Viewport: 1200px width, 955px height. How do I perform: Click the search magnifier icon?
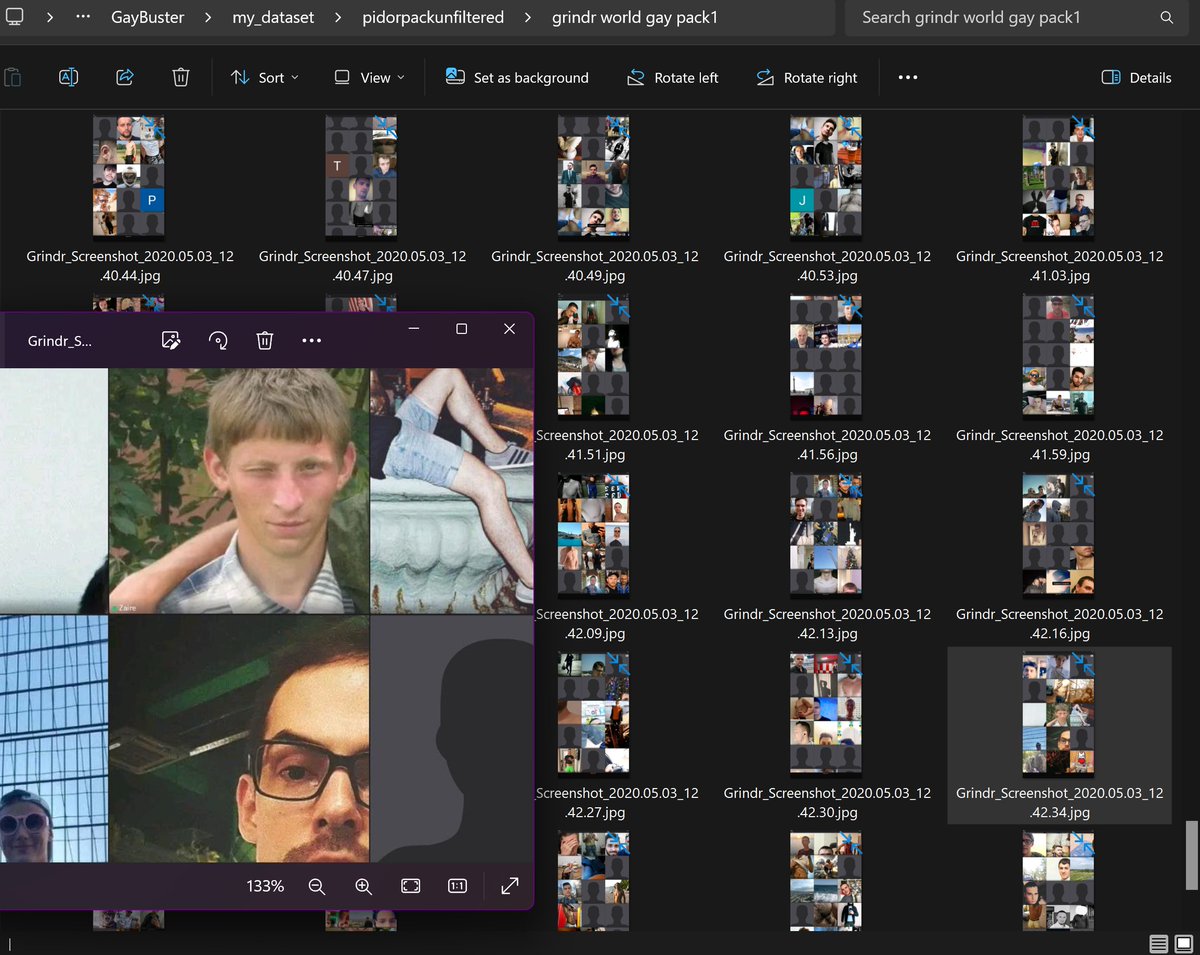coord(1167,17)
